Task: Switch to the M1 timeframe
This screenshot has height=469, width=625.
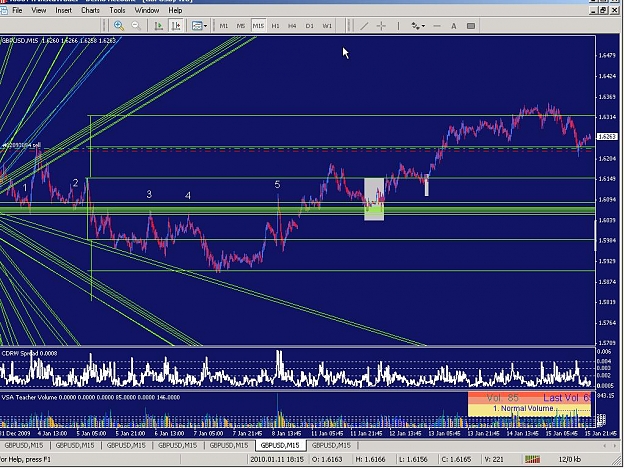Action: pos(224,26)
